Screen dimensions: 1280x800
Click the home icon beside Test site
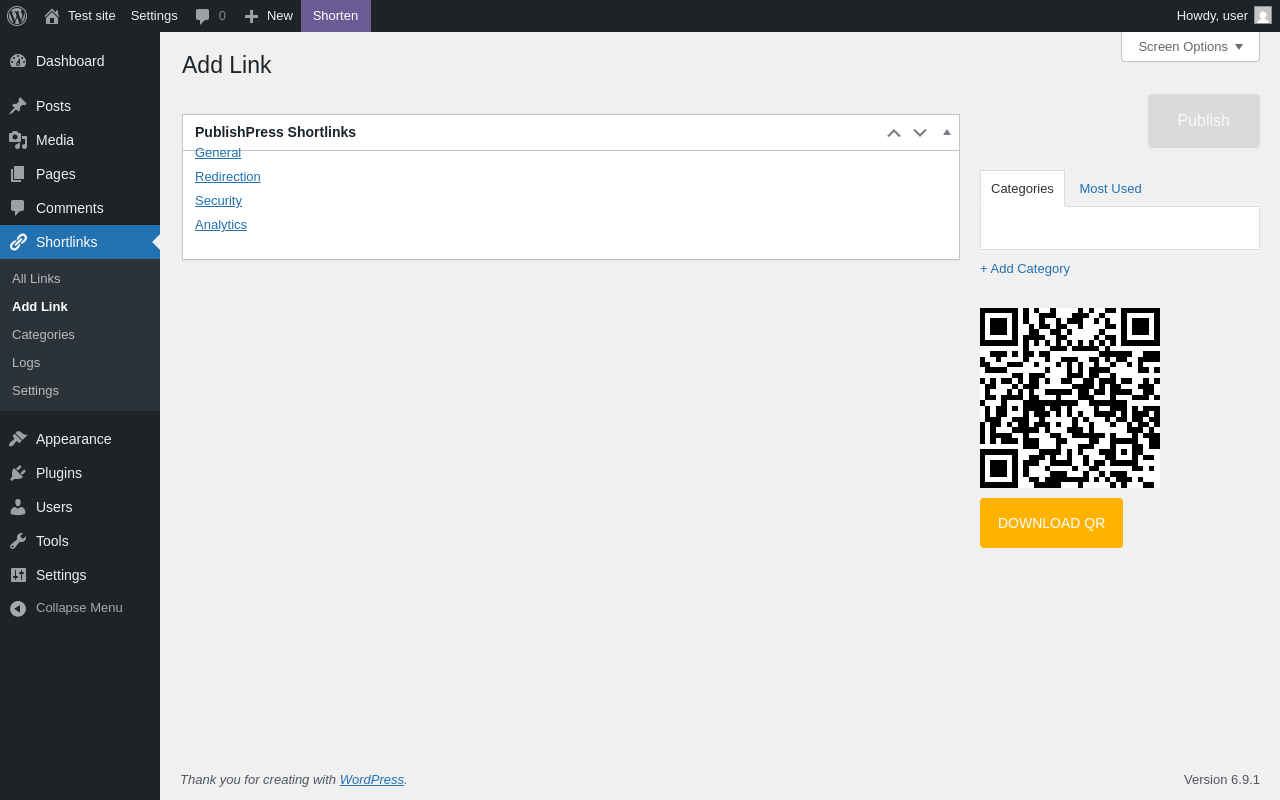click(52, 16)
